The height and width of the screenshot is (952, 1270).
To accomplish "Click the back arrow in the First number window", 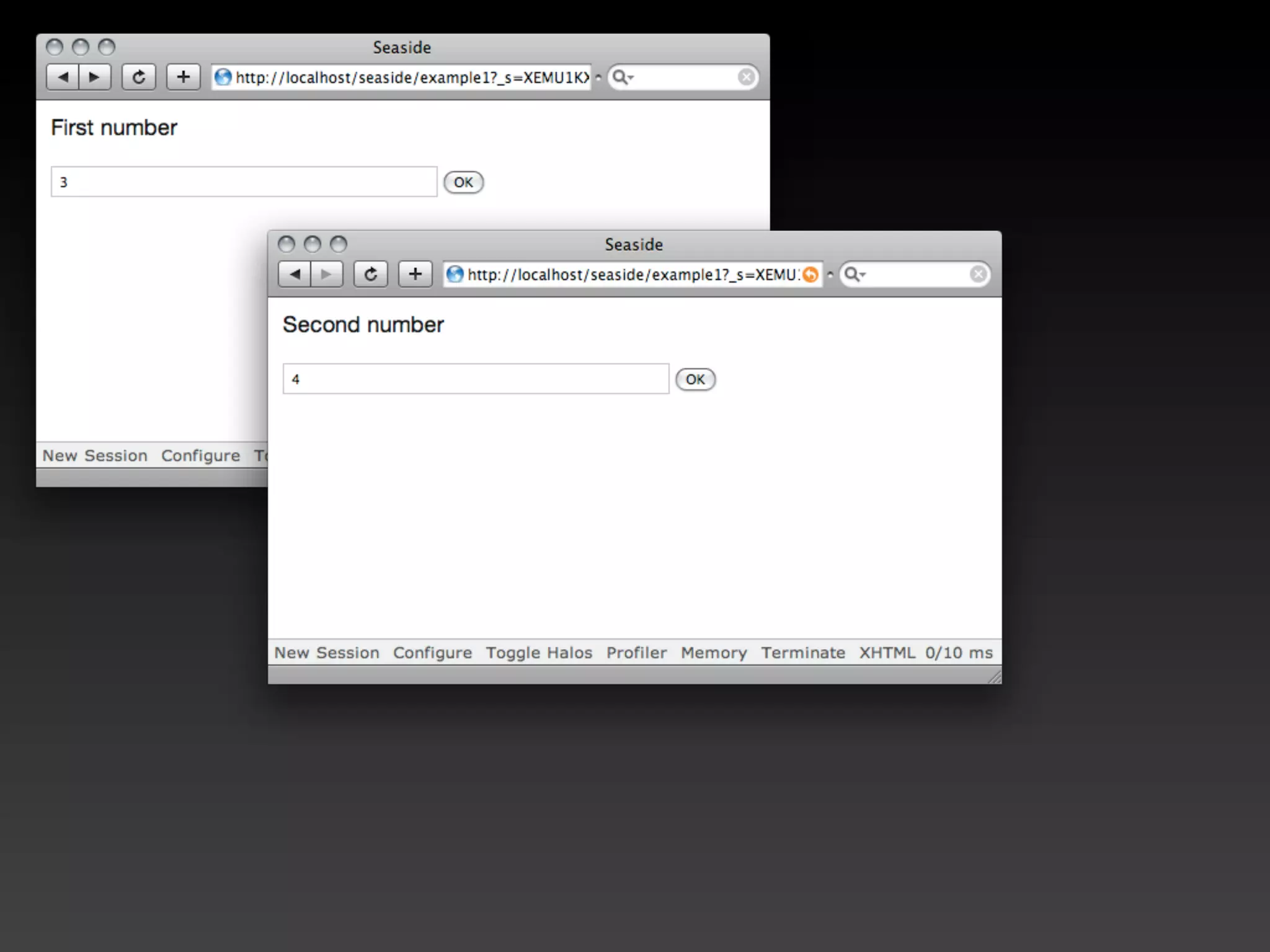I will [x=63, y=77].
